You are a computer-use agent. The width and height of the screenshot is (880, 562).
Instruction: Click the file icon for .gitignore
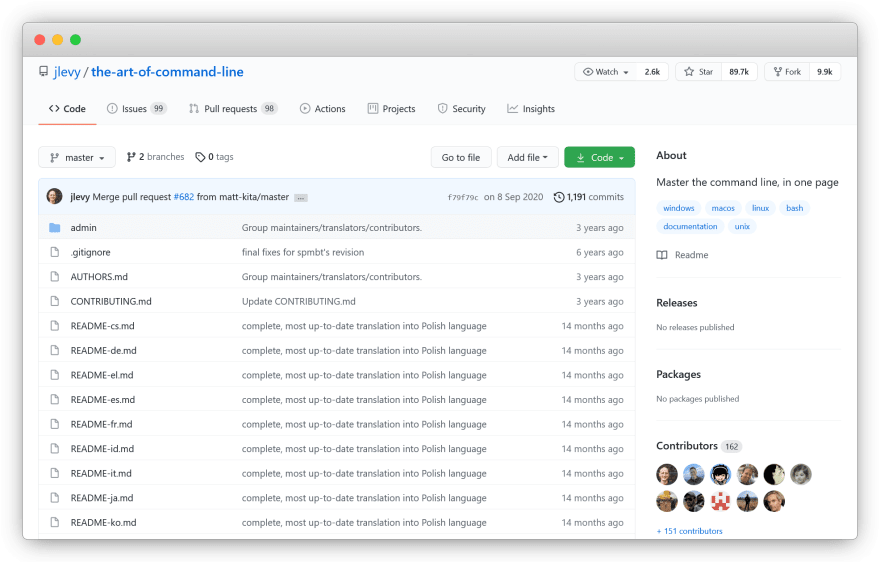pyautogui.click(x=54, y=252)
